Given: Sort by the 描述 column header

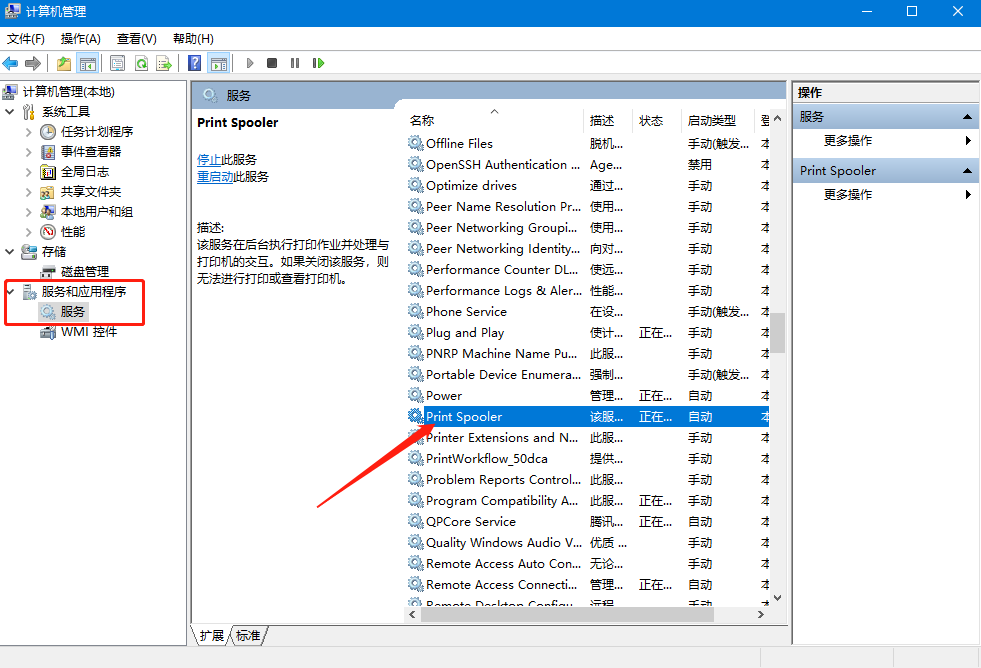Looking at the screenshot, I should point(608,120).
